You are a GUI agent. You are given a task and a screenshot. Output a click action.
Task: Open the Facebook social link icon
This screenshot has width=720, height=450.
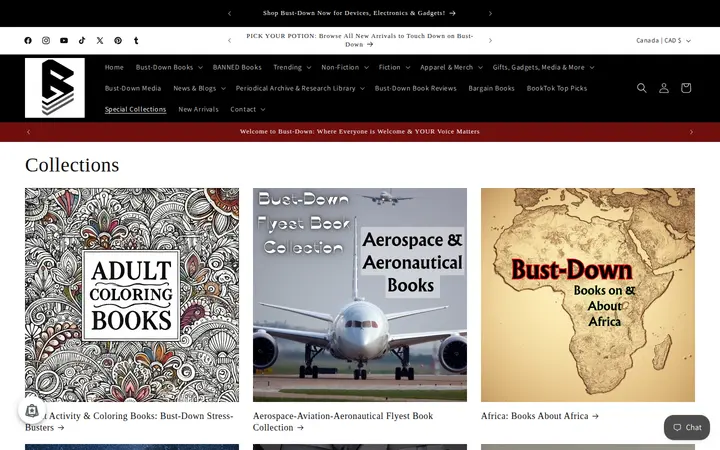[x=28, y=40]
